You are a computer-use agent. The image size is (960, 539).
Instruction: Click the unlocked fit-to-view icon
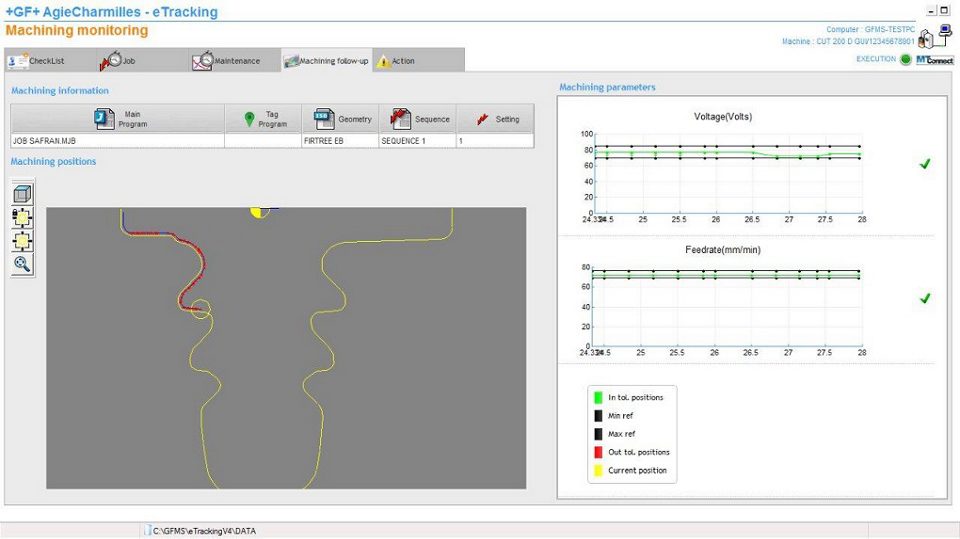coord(22,241)
